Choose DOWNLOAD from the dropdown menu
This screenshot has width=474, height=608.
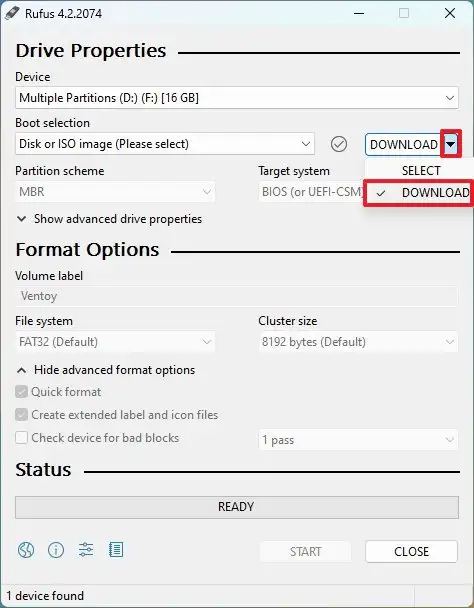tap(419, 193)
